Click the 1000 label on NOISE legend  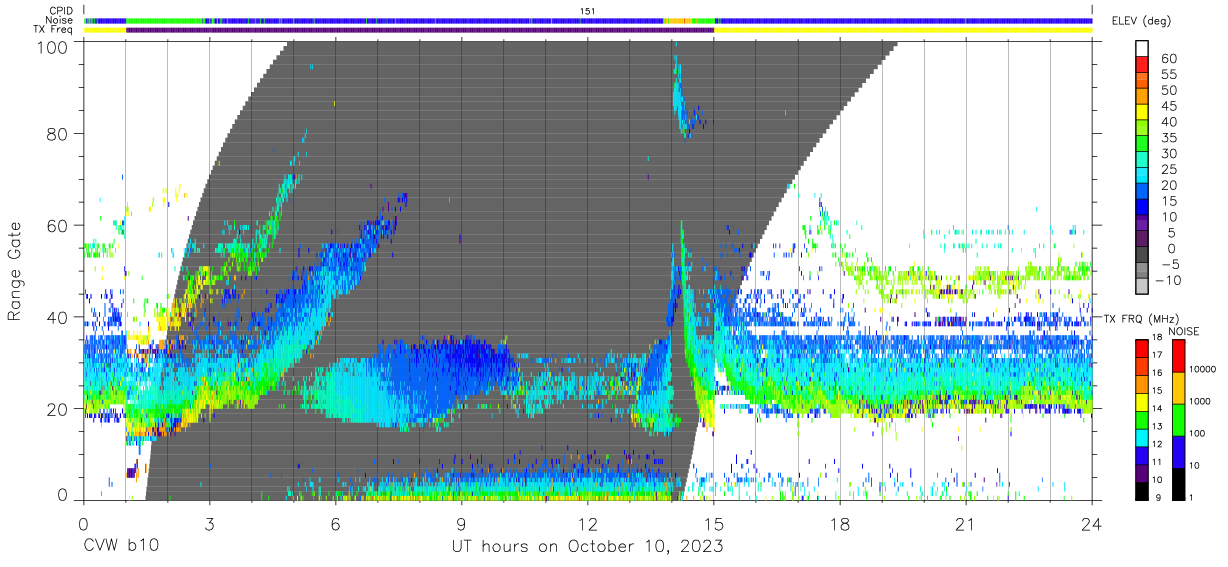click(1198, 401)
